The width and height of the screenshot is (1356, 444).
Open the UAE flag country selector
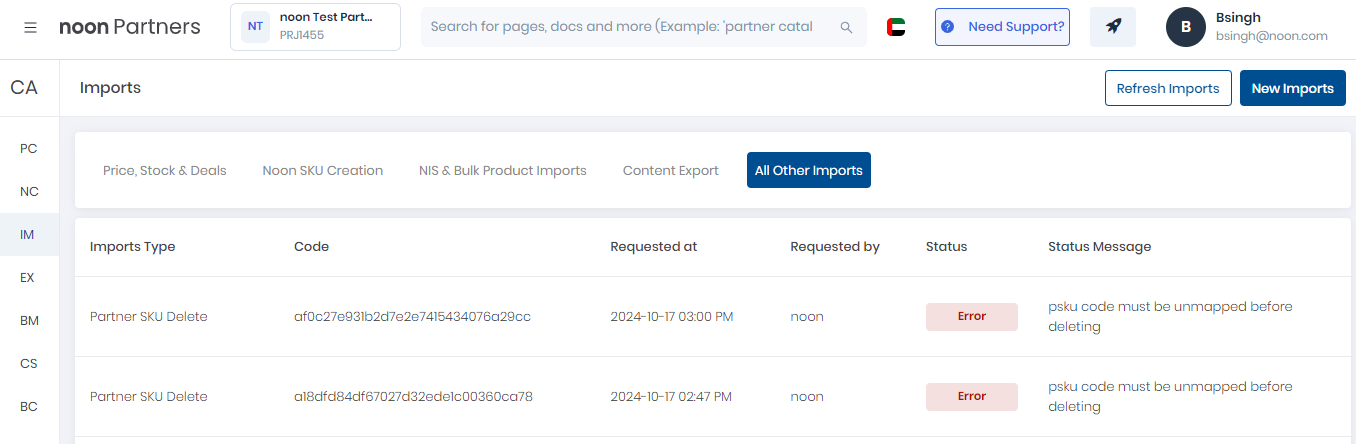pyautogui.click(x=896, y=27)
